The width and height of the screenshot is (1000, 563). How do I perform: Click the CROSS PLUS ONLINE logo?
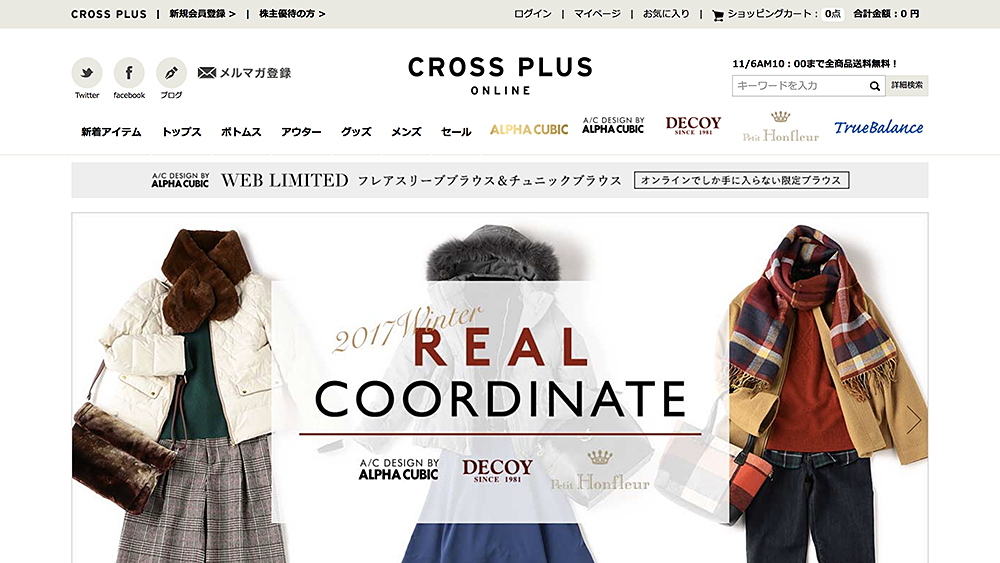point(501,76)
